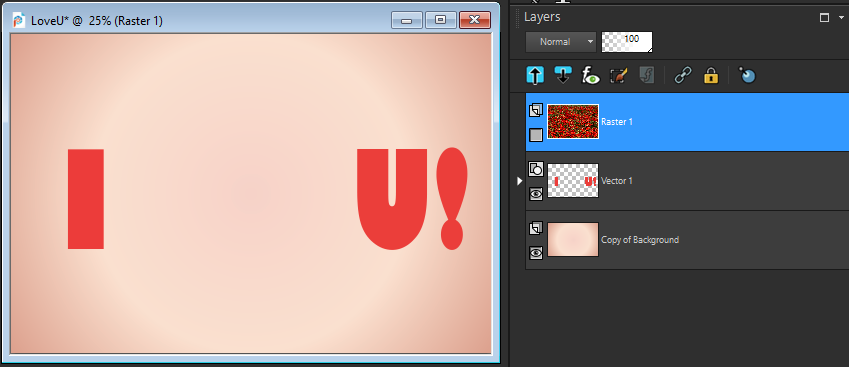Click the raster layer type icon on Copy of Background
This screenshot has width=849, height=367.
point(535,228)
